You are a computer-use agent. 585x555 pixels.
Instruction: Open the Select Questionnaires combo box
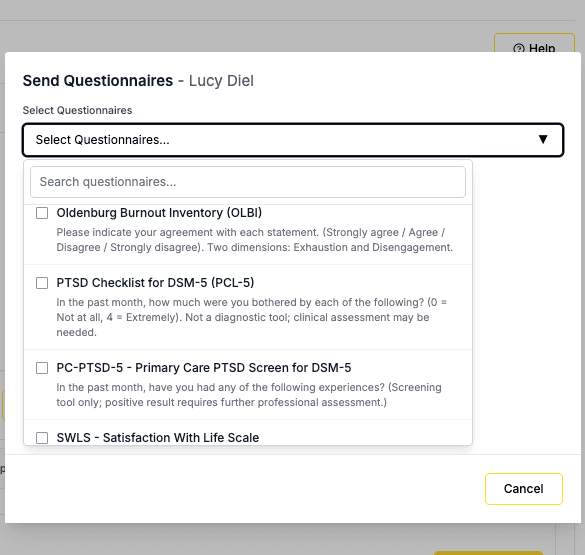[293, 140]
